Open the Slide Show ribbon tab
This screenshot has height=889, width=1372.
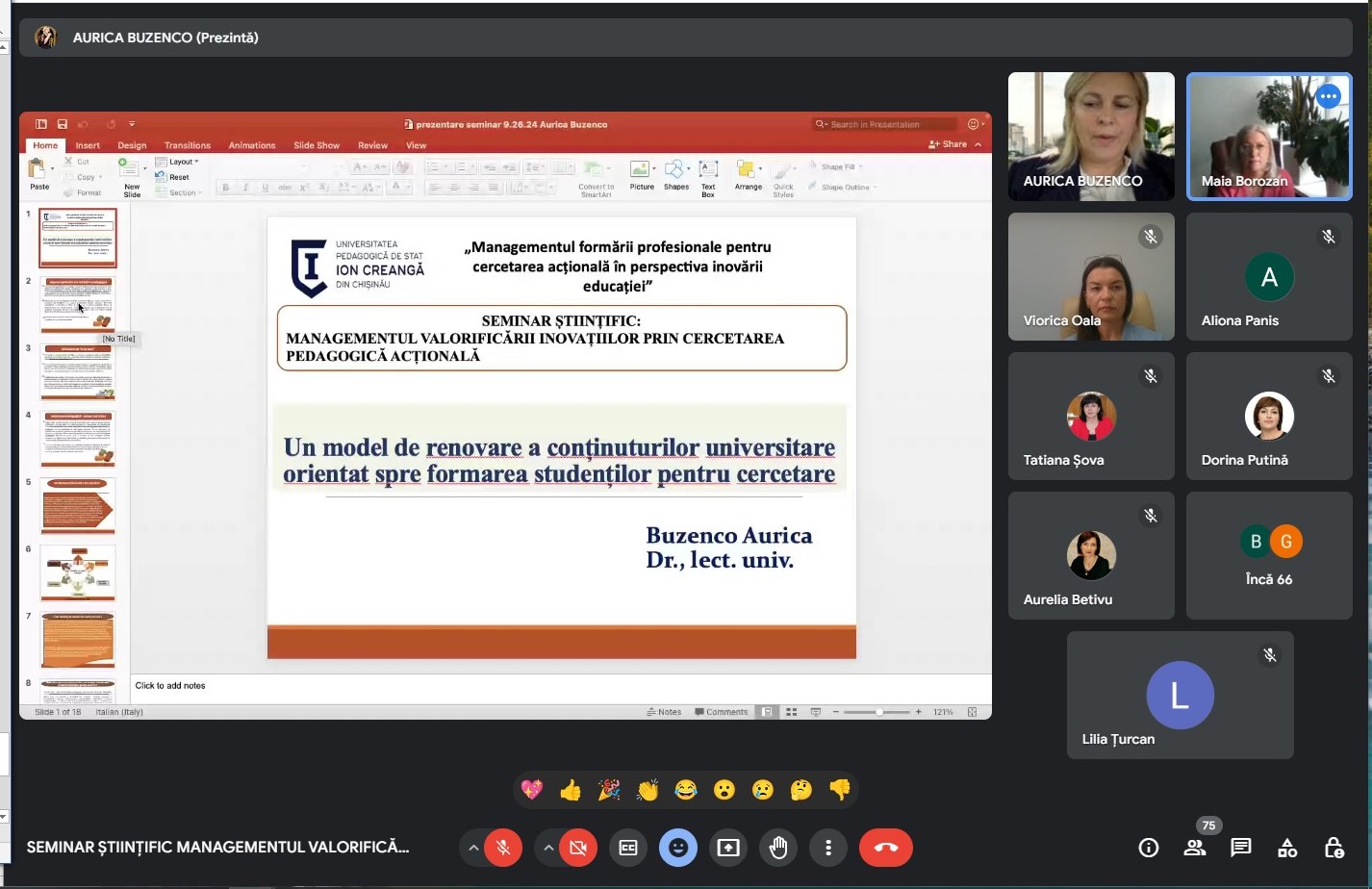click(316, 145)
